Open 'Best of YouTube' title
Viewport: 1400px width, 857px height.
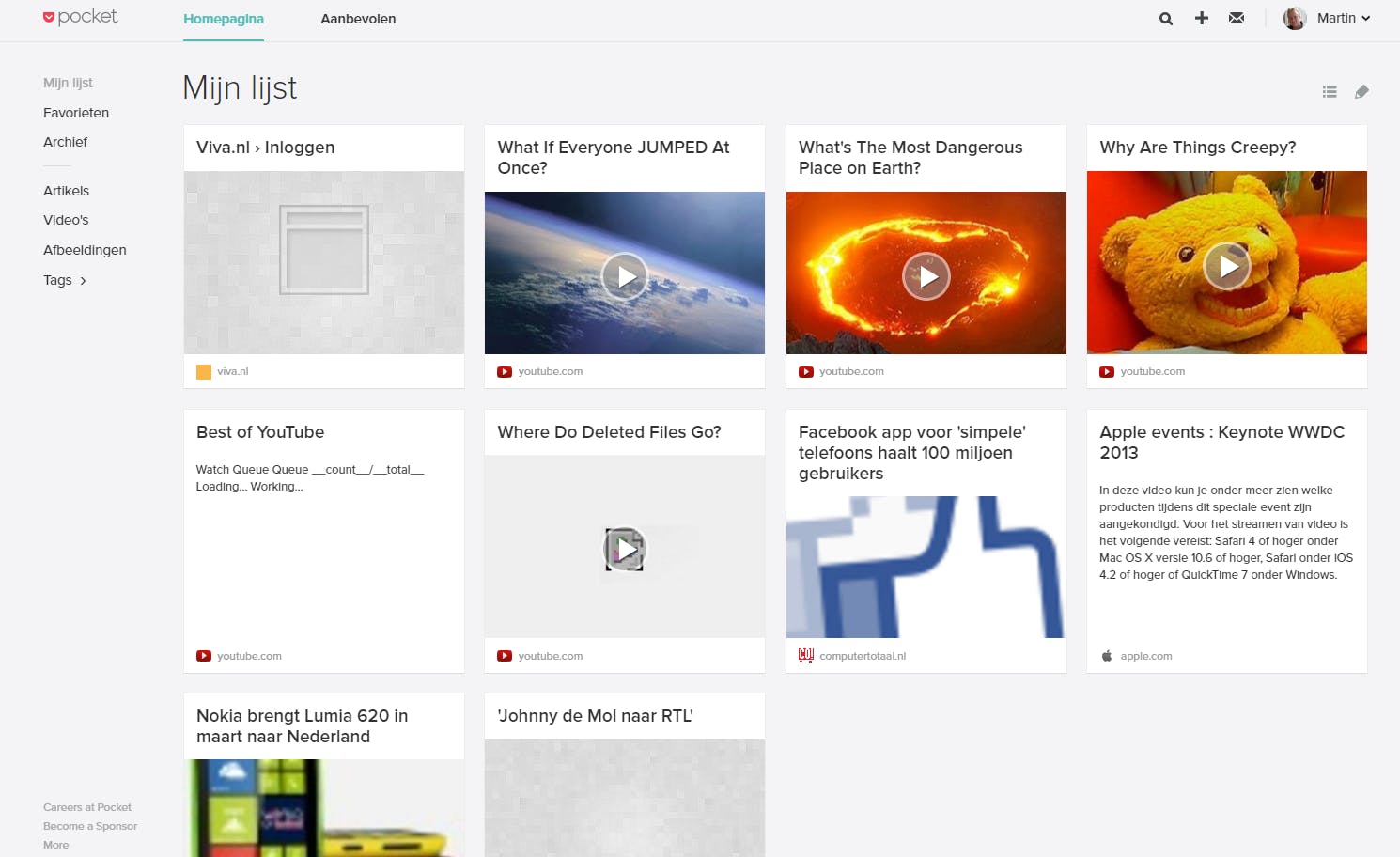260,432
